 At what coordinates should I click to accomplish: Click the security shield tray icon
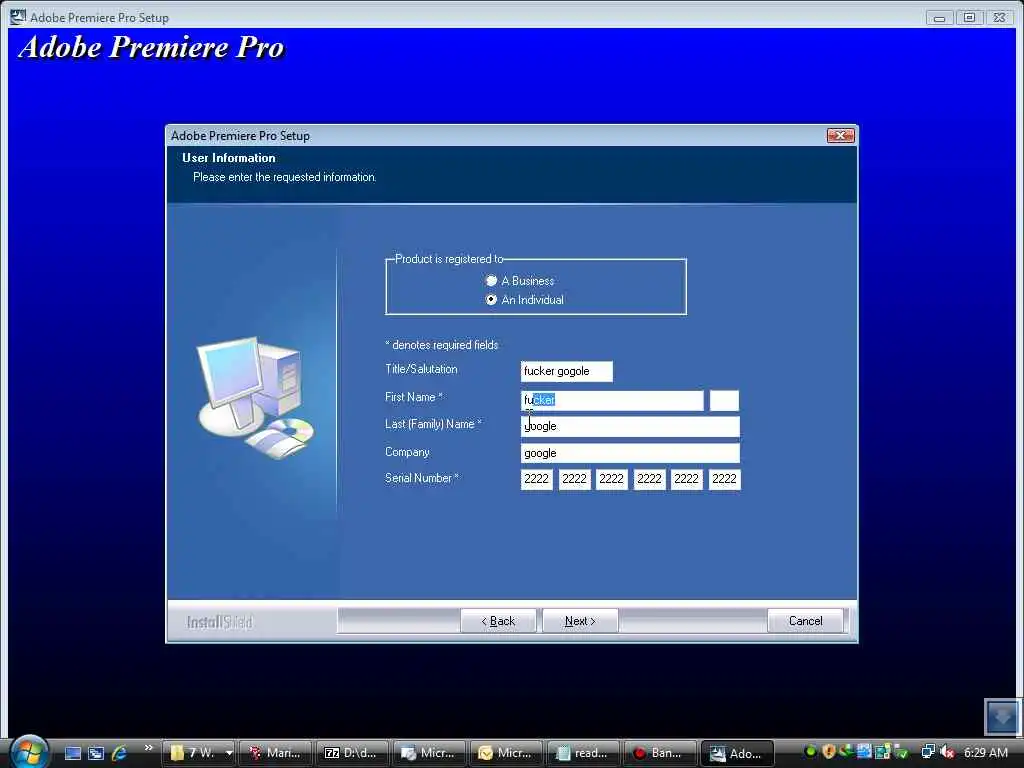coord(829,752)
